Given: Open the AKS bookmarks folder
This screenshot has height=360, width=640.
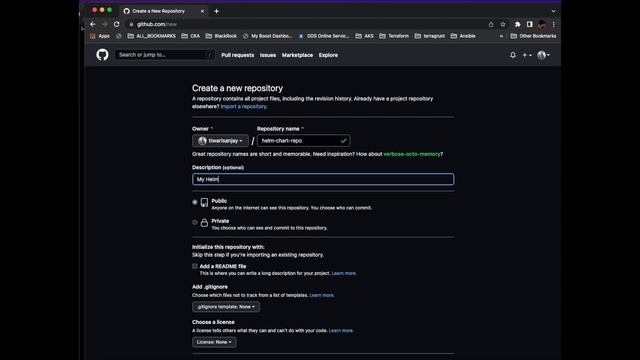Looking at the screenshot, I should [x=364, y=36].
